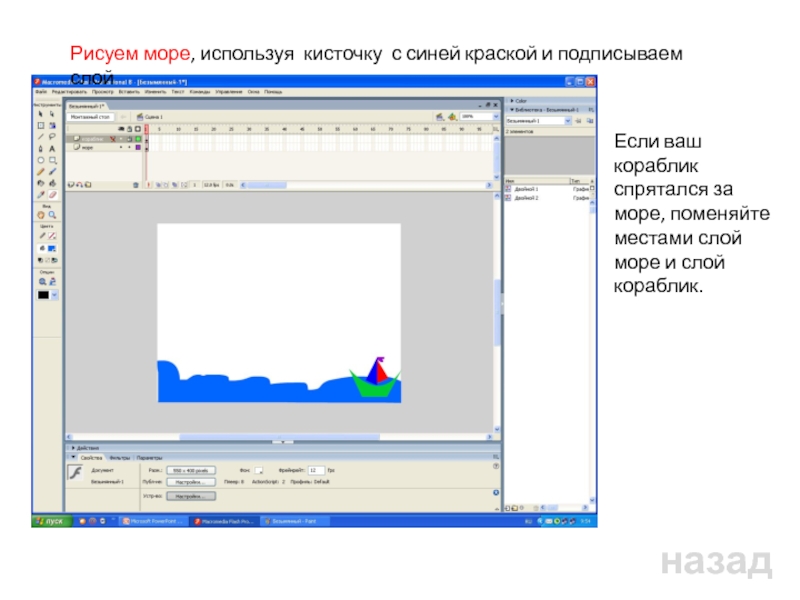Select the Brush tool
The height and width of the screenshot is (600, 800).
coord(52,172)
